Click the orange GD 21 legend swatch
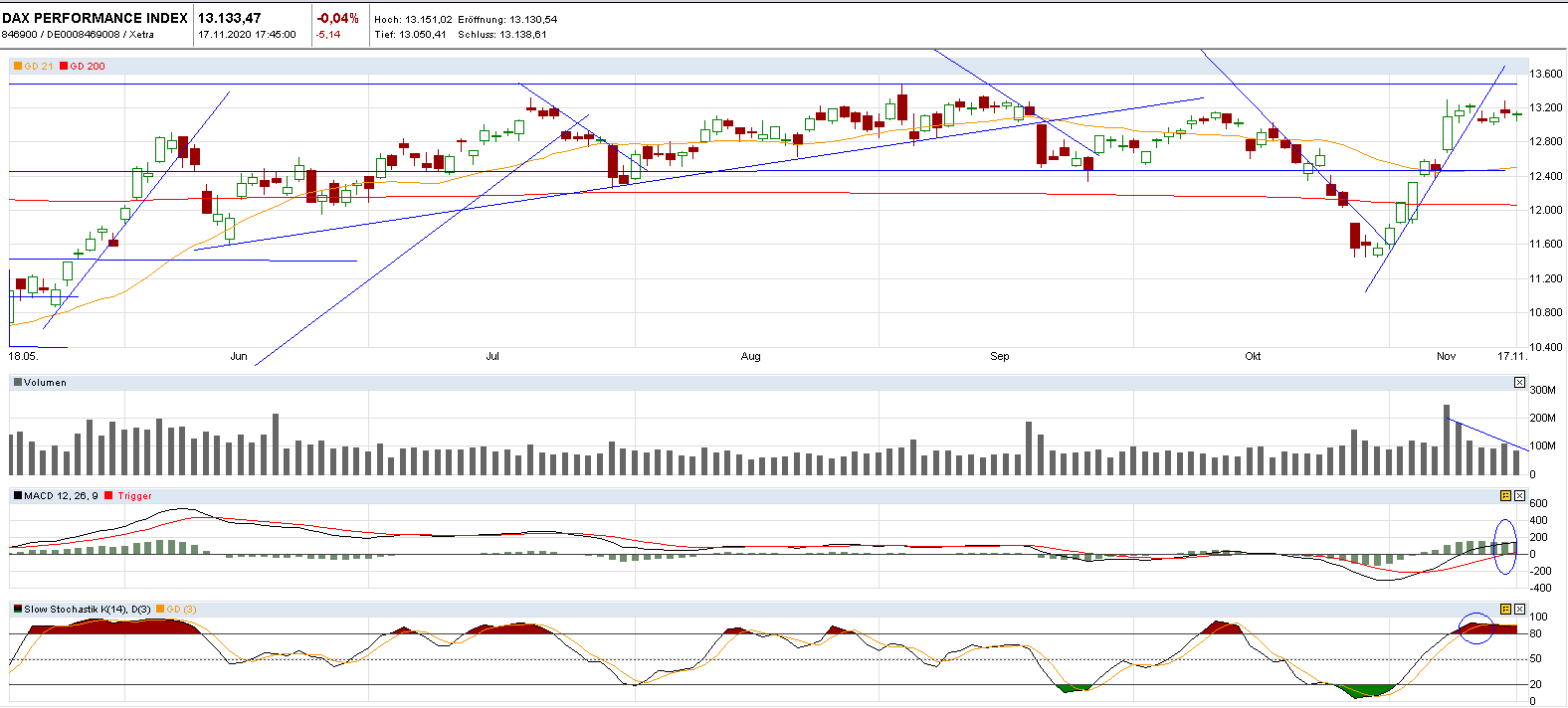1568x708 pixels. pyautogui.click(x=18, y=67)
